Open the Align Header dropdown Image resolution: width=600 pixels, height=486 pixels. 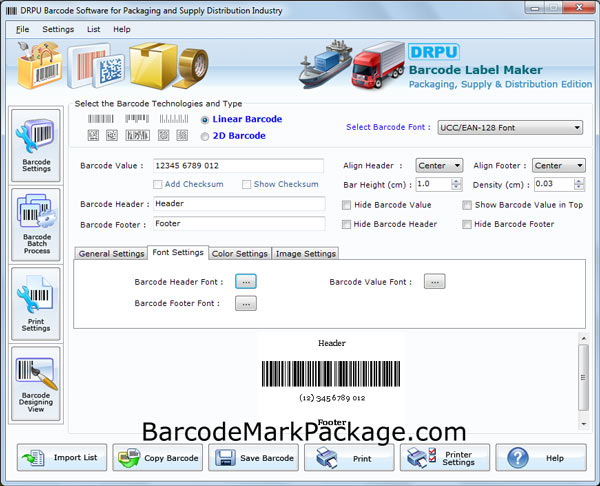(x=439, y=166)
